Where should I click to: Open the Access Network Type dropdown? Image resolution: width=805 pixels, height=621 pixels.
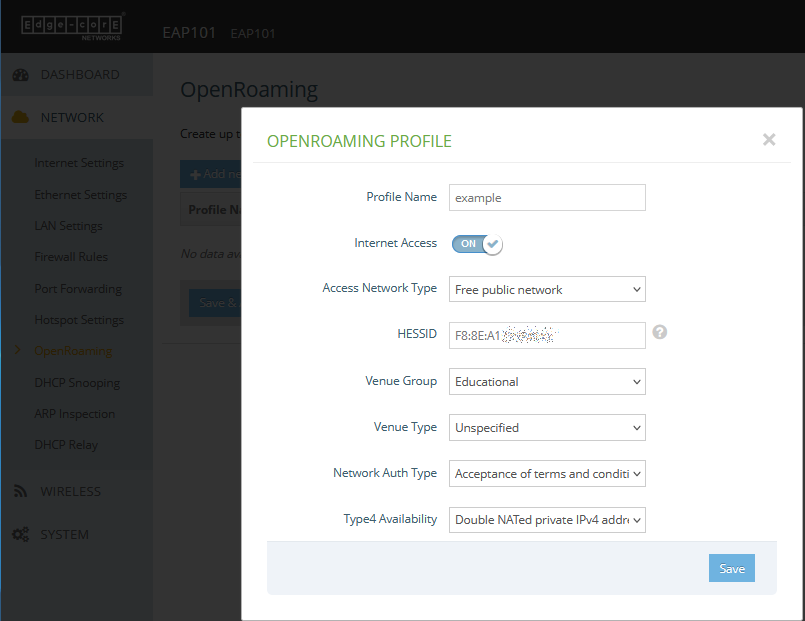coord(547,289)
